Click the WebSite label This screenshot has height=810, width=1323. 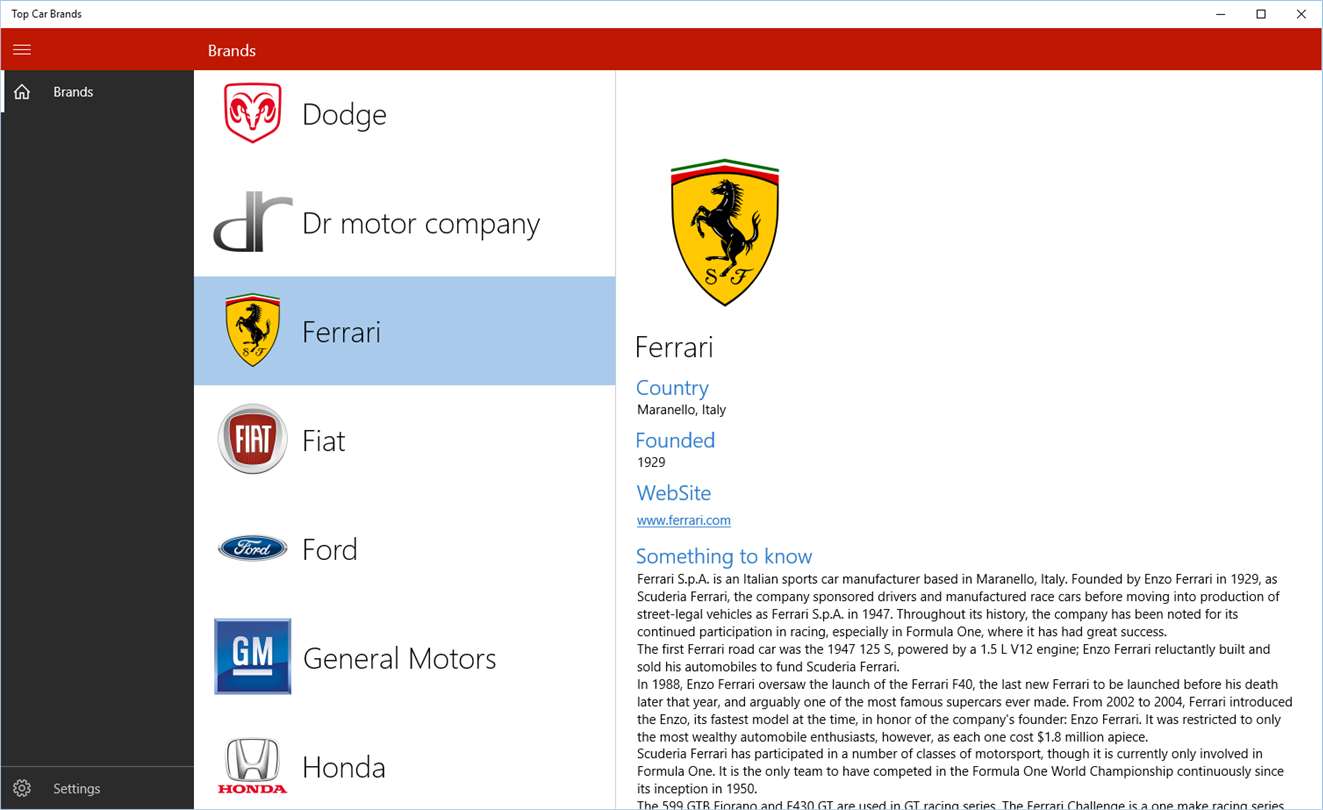(x=674, y=493)
